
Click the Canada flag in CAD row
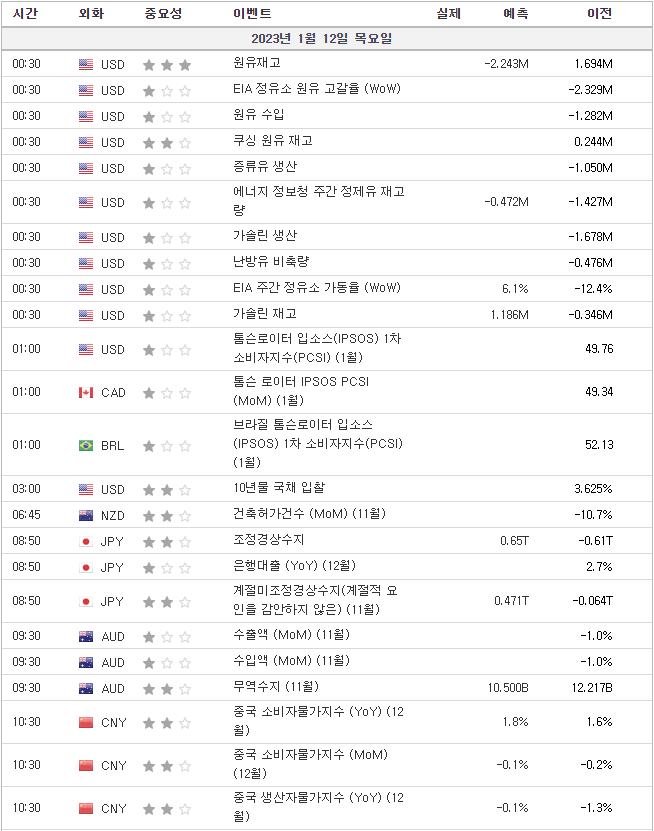(x=86, y=393)
